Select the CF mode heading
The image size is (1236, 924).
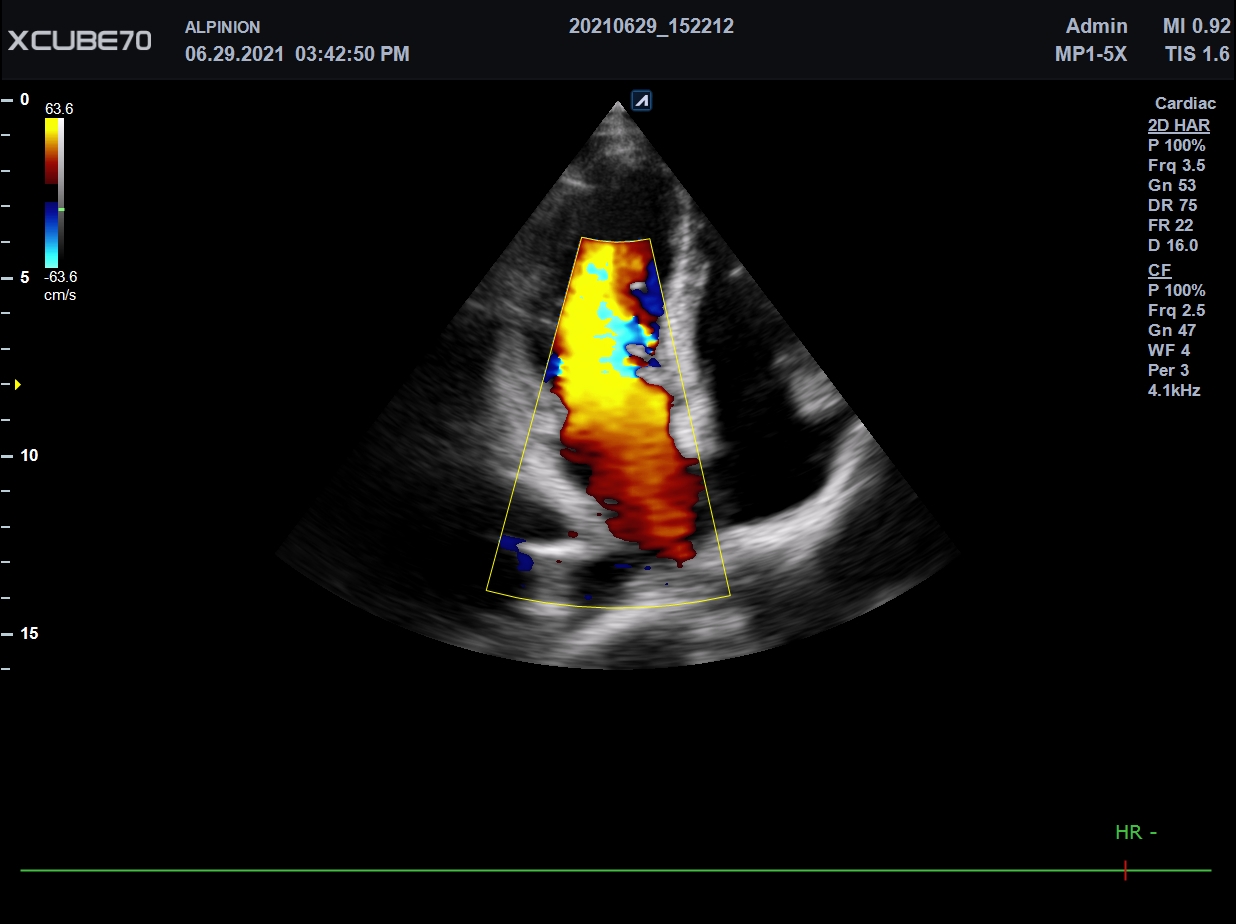[1159, 270]
